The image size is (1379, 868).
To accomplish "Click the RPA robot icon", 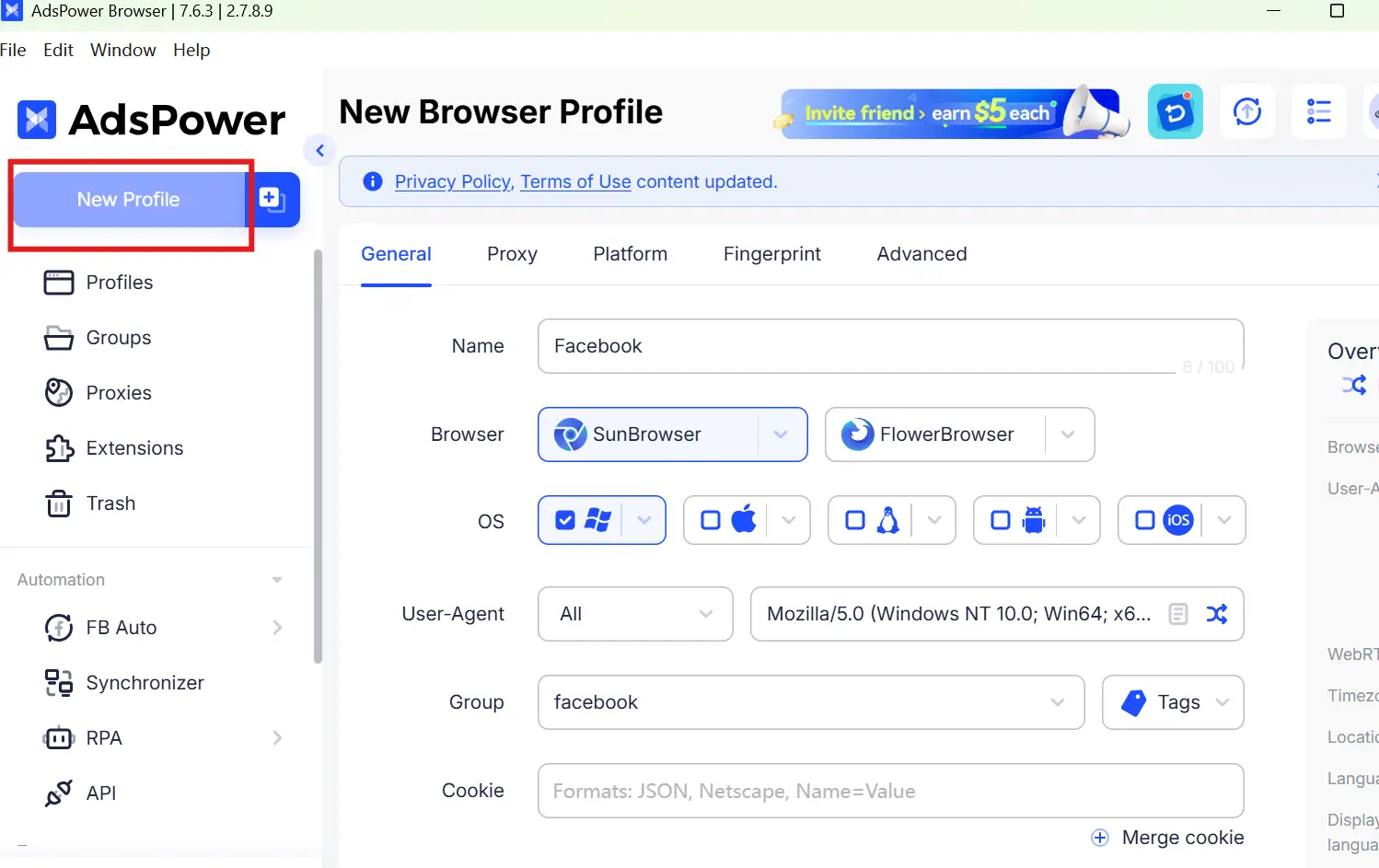I will (59, 738).
